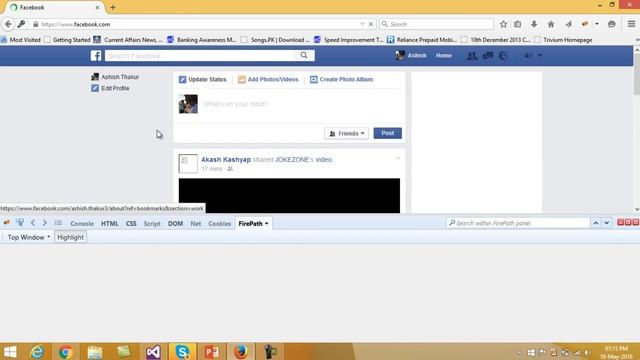Switch to the DOM tab
The image size is (640, 360).
[x=176, y=224]
